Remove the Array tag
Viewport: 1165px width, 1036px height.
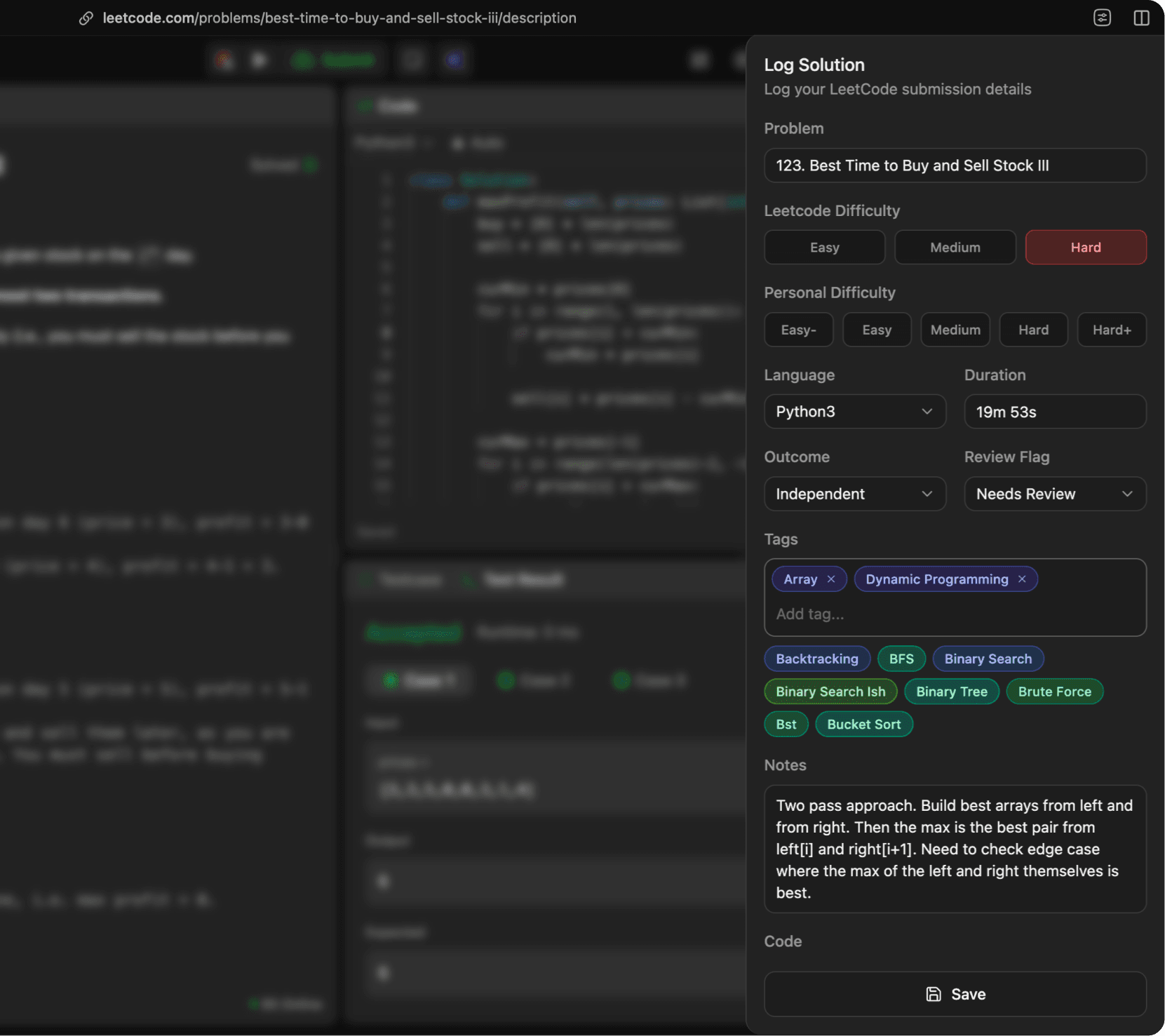[x=831, y=579]
